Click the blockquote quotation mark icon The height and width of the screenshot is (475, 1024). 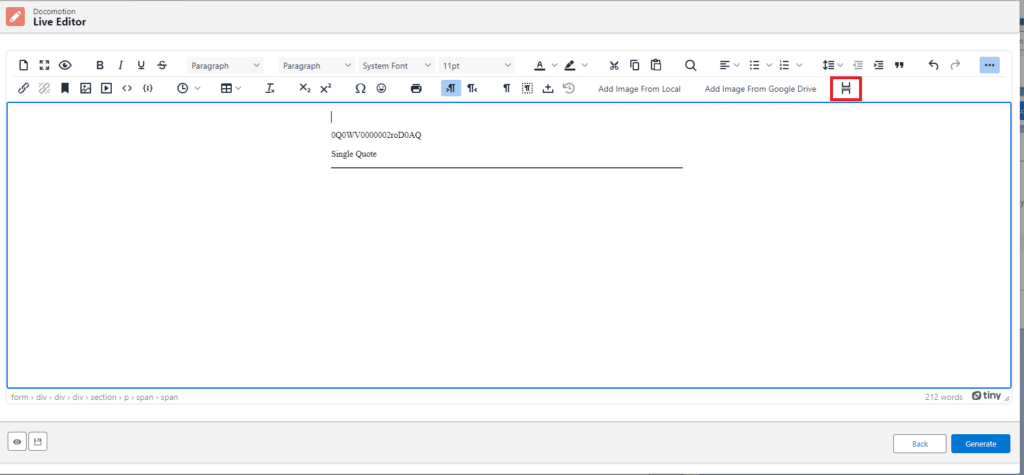[899, 65]
